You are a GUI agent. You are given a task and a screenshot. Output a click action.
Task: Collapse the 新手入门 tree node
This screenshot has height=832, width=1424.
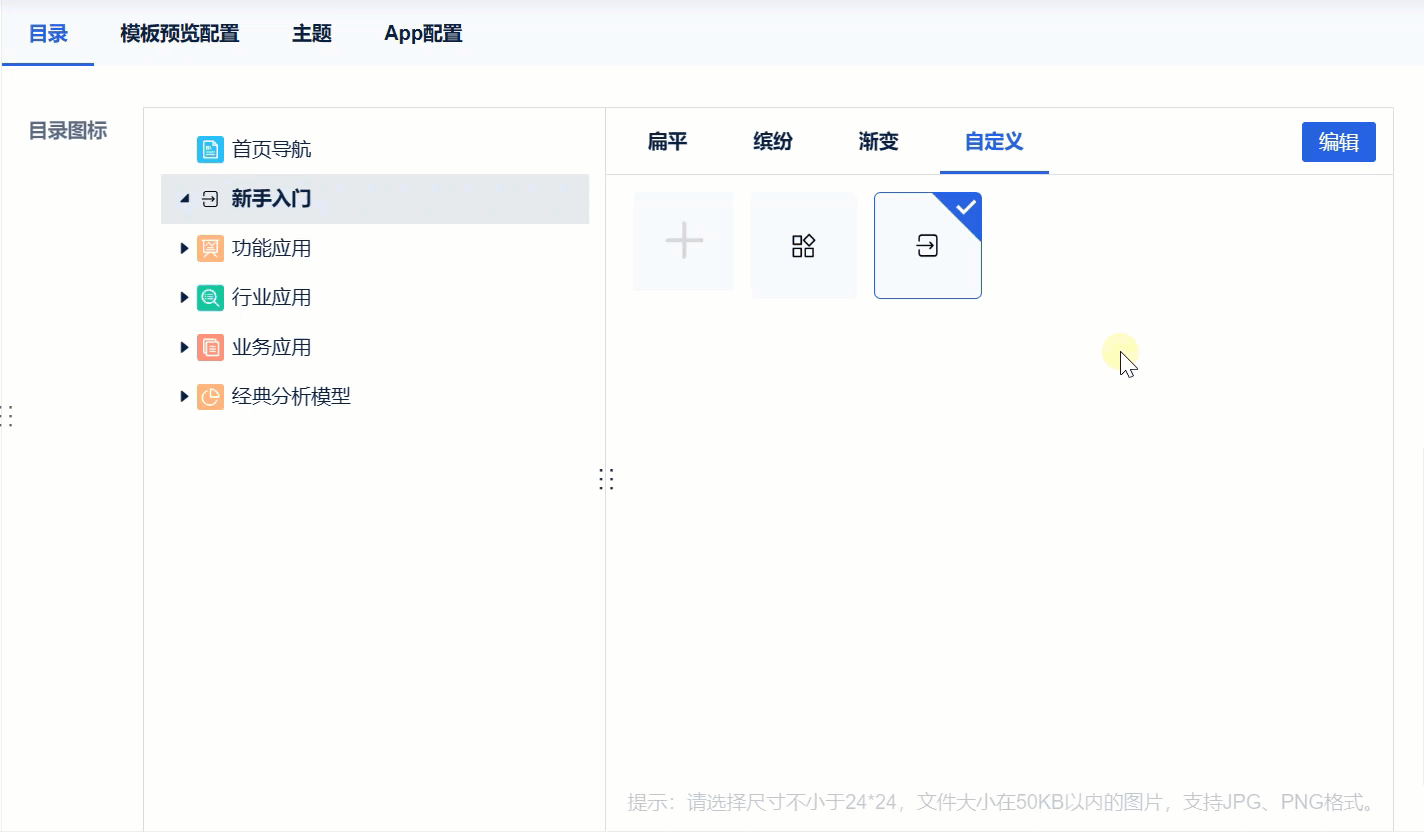[x=185, y=199]
